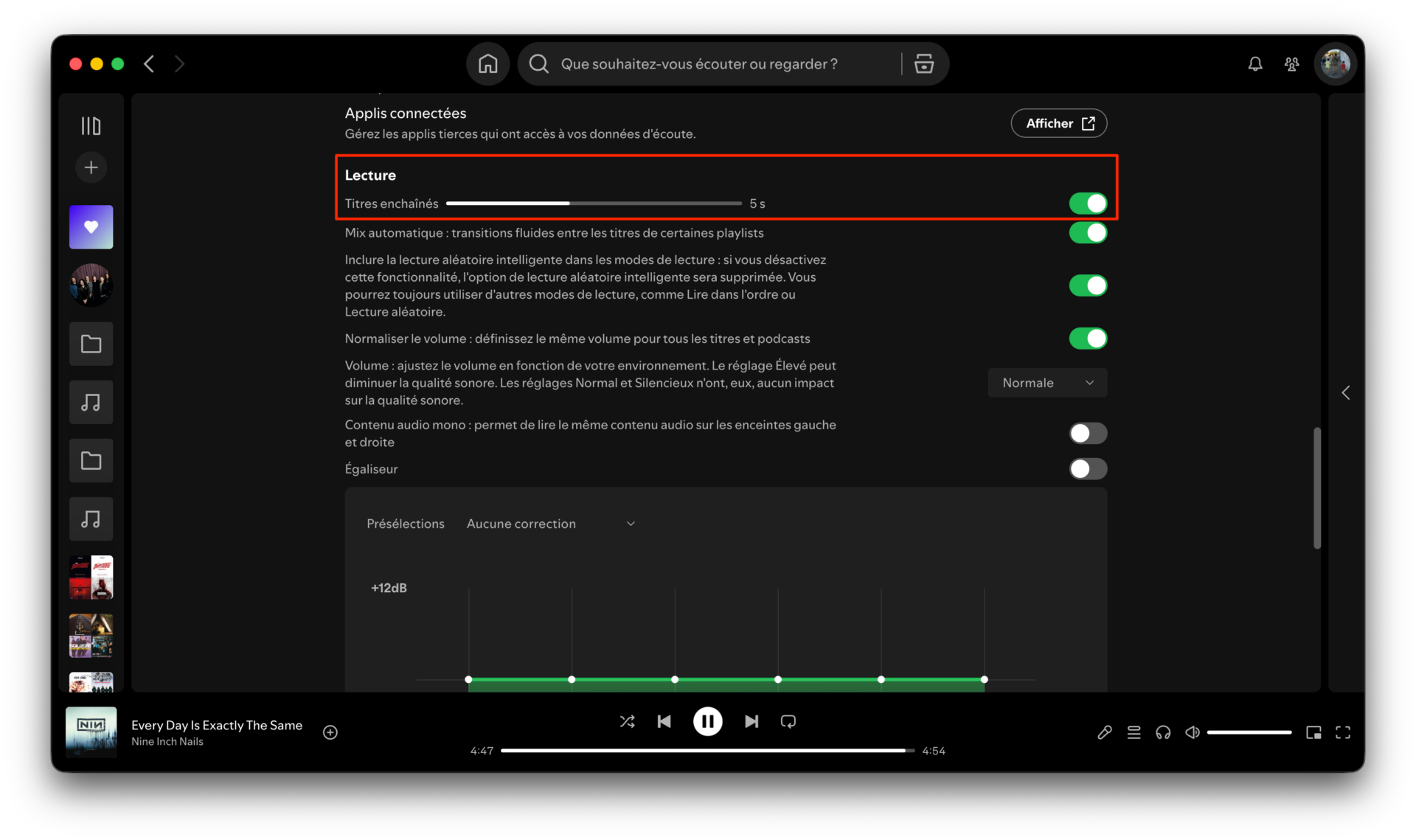Open notifications bell
The image size is (1416, 840).
click(x=1255, y=64)
